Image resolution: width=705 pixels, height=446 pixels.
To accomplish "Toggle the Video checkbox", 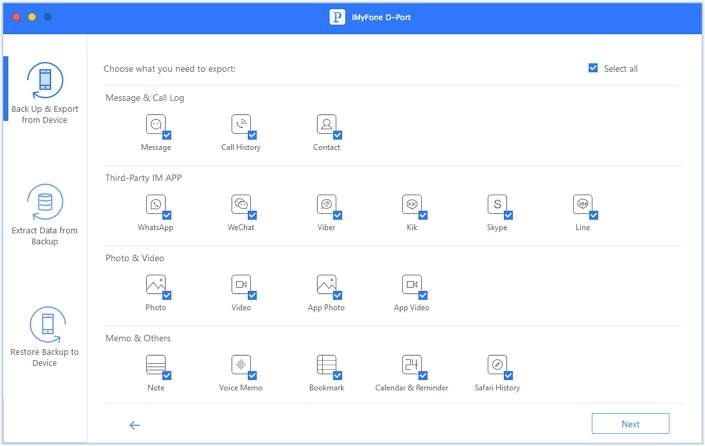I will 252,295.
